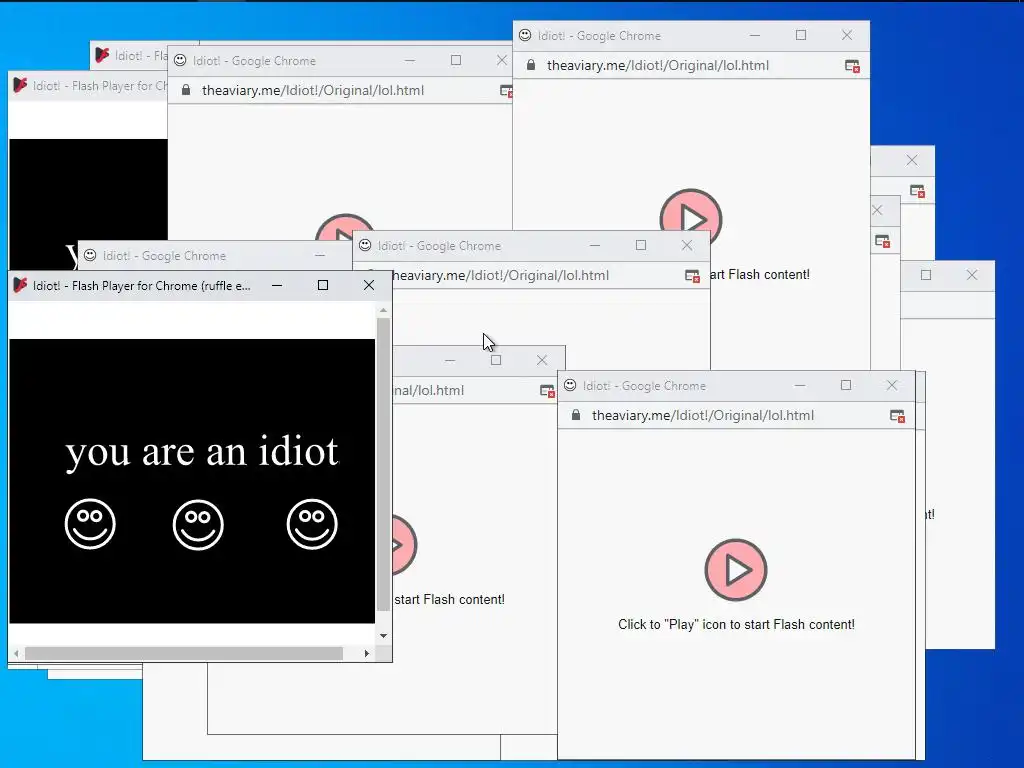The width and height of the screenshot is (1024, 768).
Task: Click the smiley favicon in the top-middle Chrome title bar
Action: [180, 60]
